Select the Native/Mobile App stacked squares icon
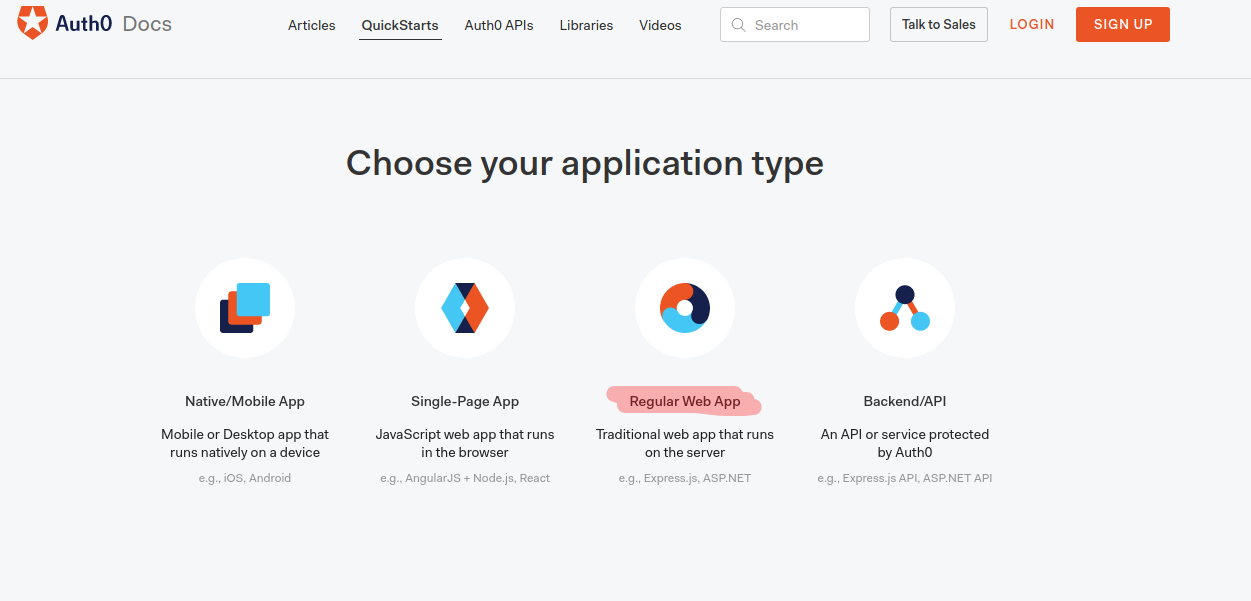The height and width of the screenshot is (601, 1251). pyautogui.click(x=245, y=308)
